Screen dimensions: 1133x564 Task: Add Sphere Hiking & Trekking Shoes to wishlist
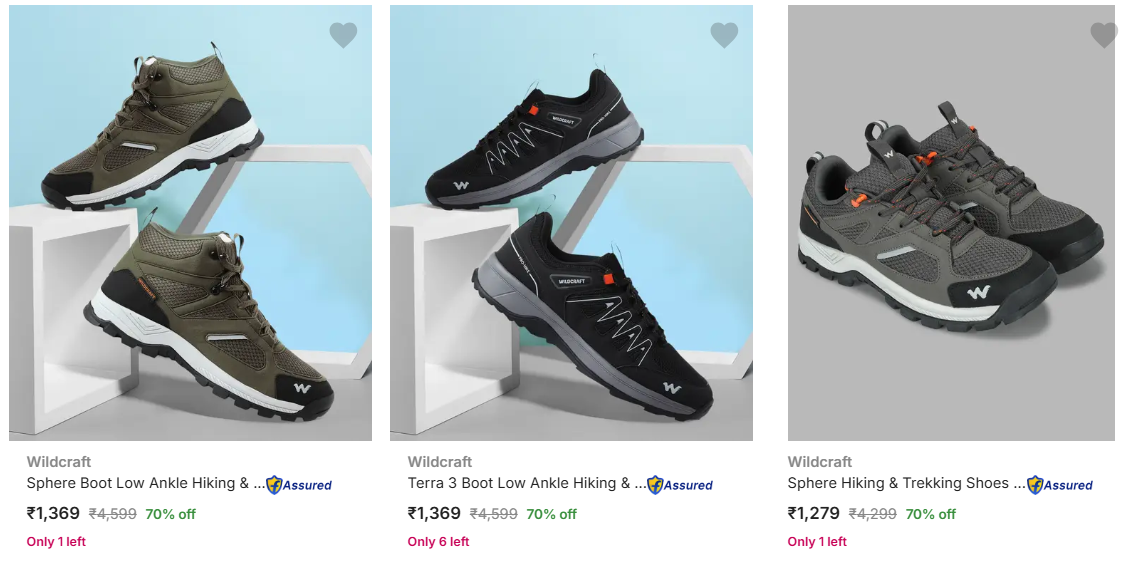1103,36
